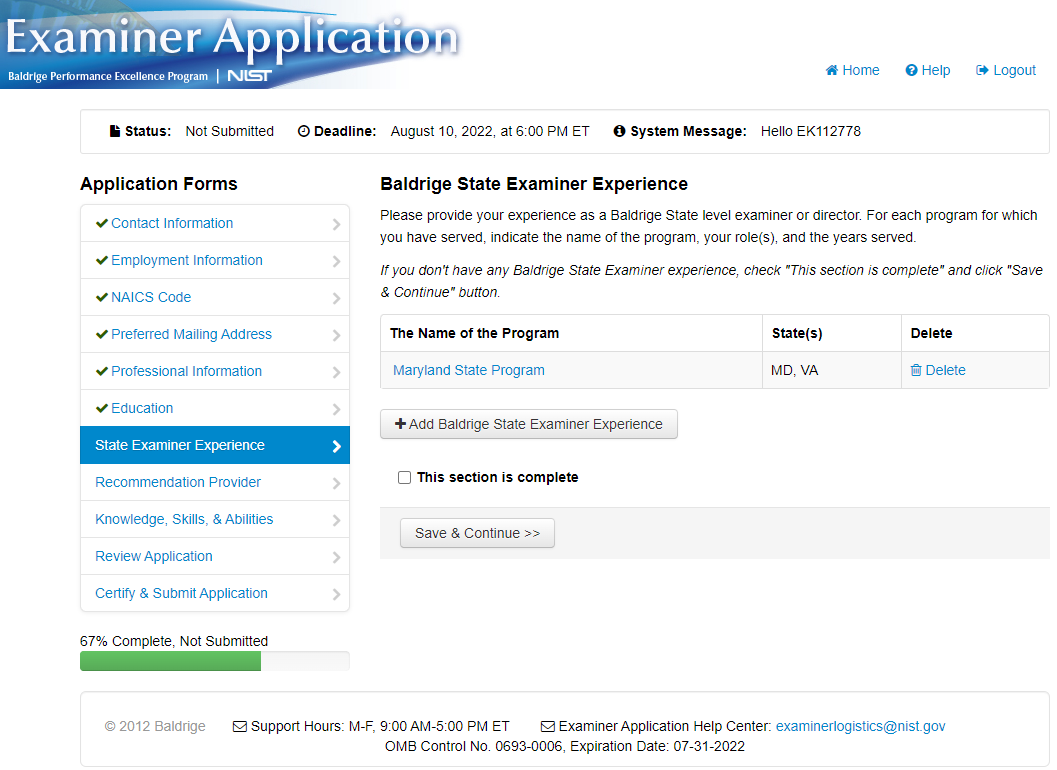This screenshot has height=770, width=1057.
Task: Click the Logout arrow icon
Action: tap(982, 70)
